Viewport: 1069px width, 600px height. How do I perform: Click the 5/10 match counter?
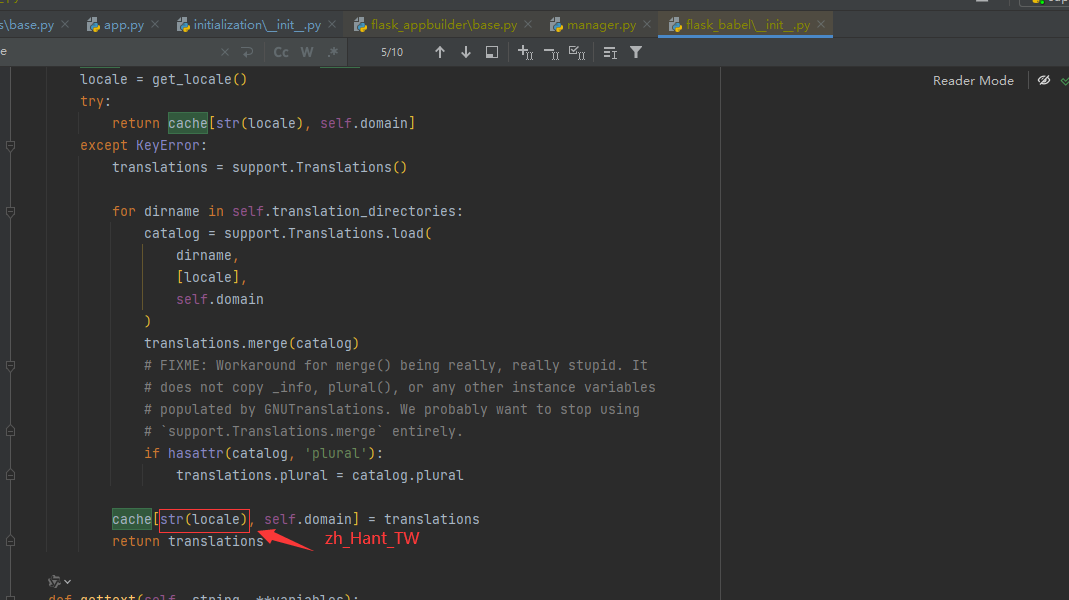pos(392,52)
